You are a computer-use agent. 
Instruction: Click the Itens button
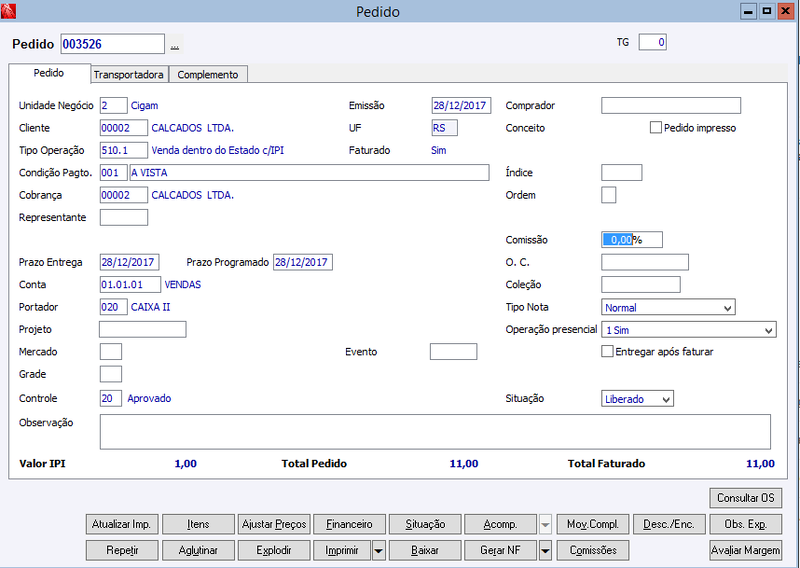tap(198, 524)
